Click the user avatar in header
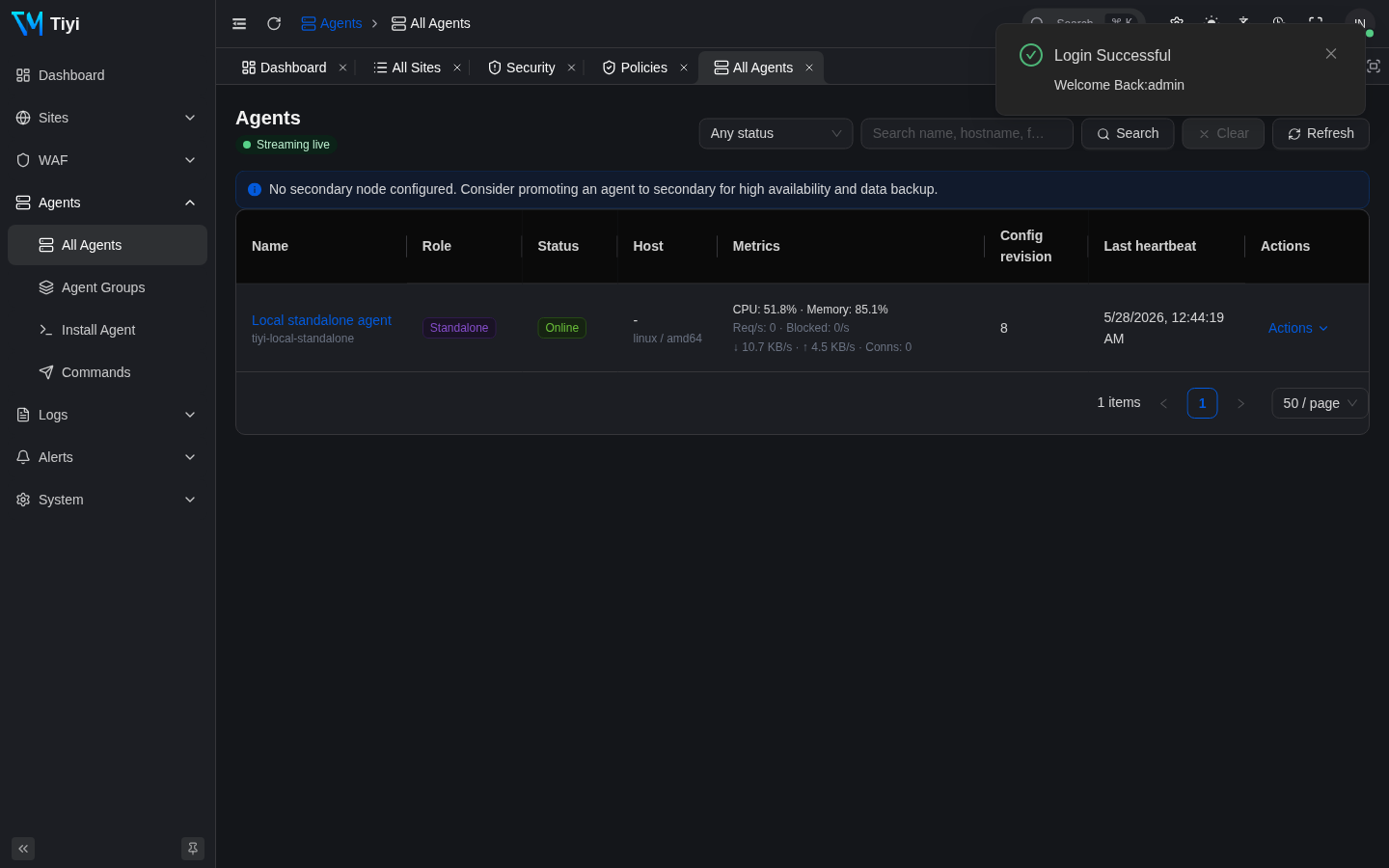 coord(1360,23)
